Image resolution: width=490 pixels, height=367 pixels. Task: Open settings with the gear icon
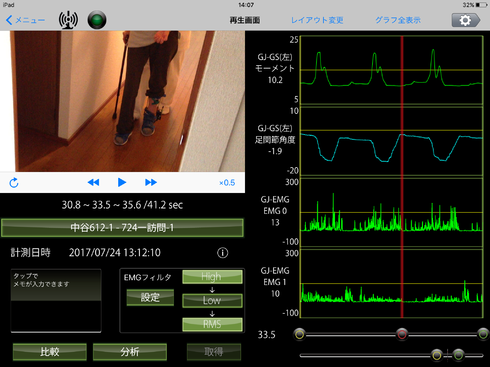pos(466,20)
